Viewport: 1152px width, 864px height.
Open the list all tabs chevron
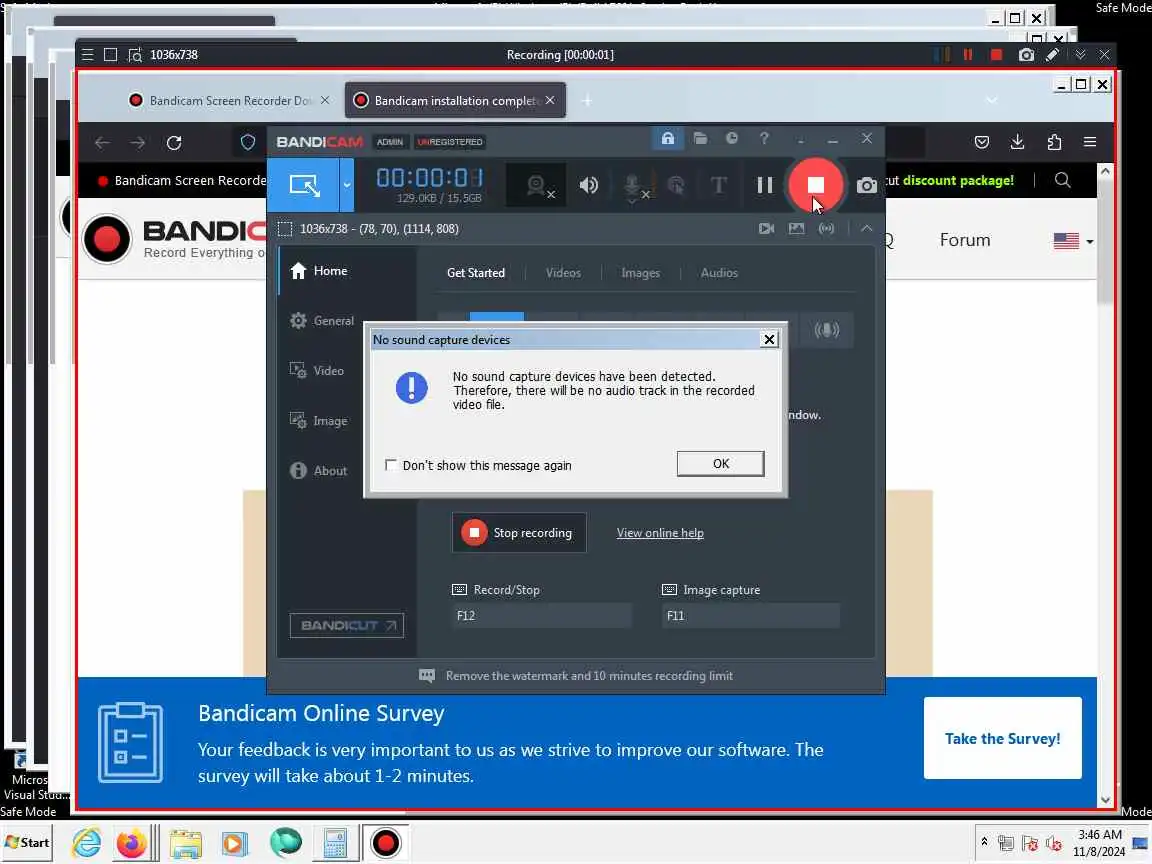tap(992, 101)
